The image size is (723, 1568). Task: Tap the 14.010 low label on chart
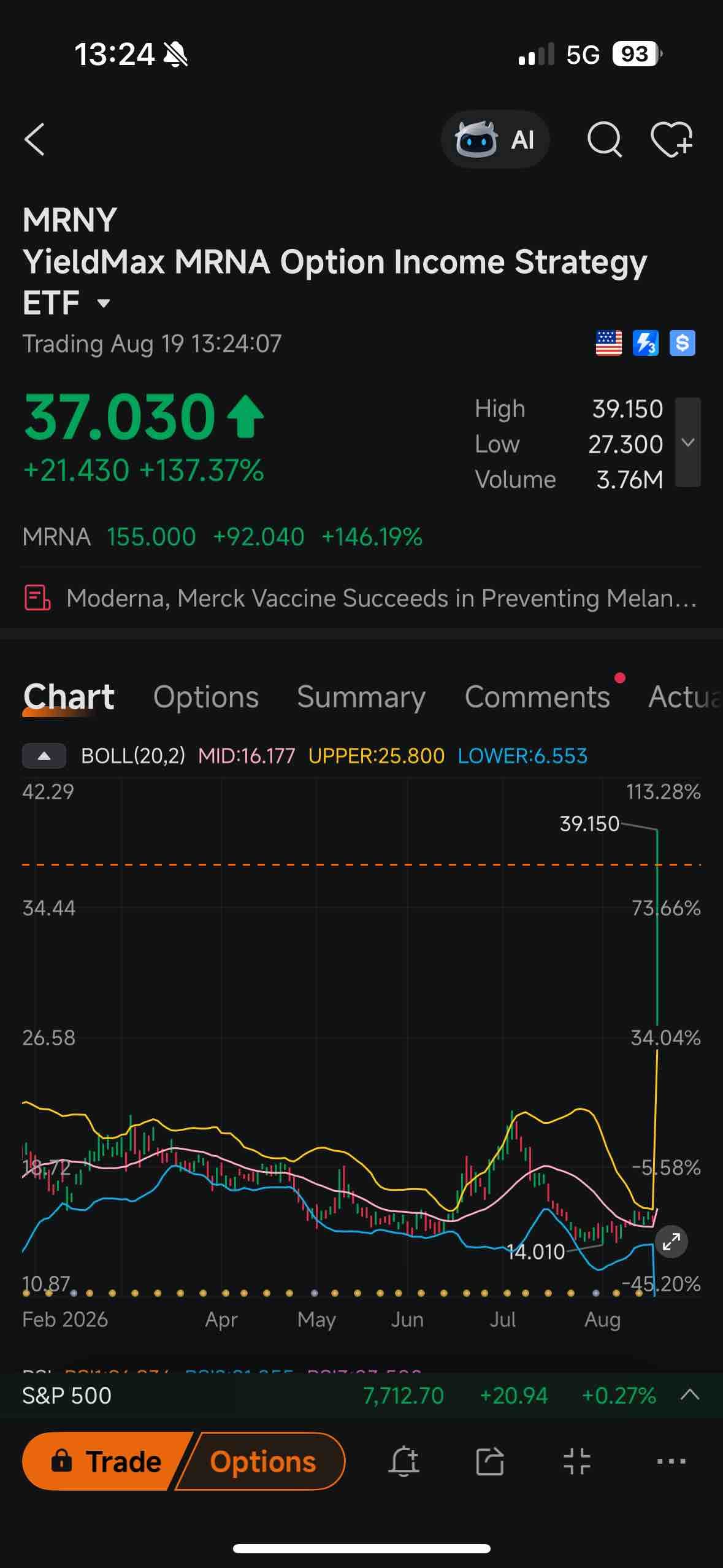[535, 1251]
